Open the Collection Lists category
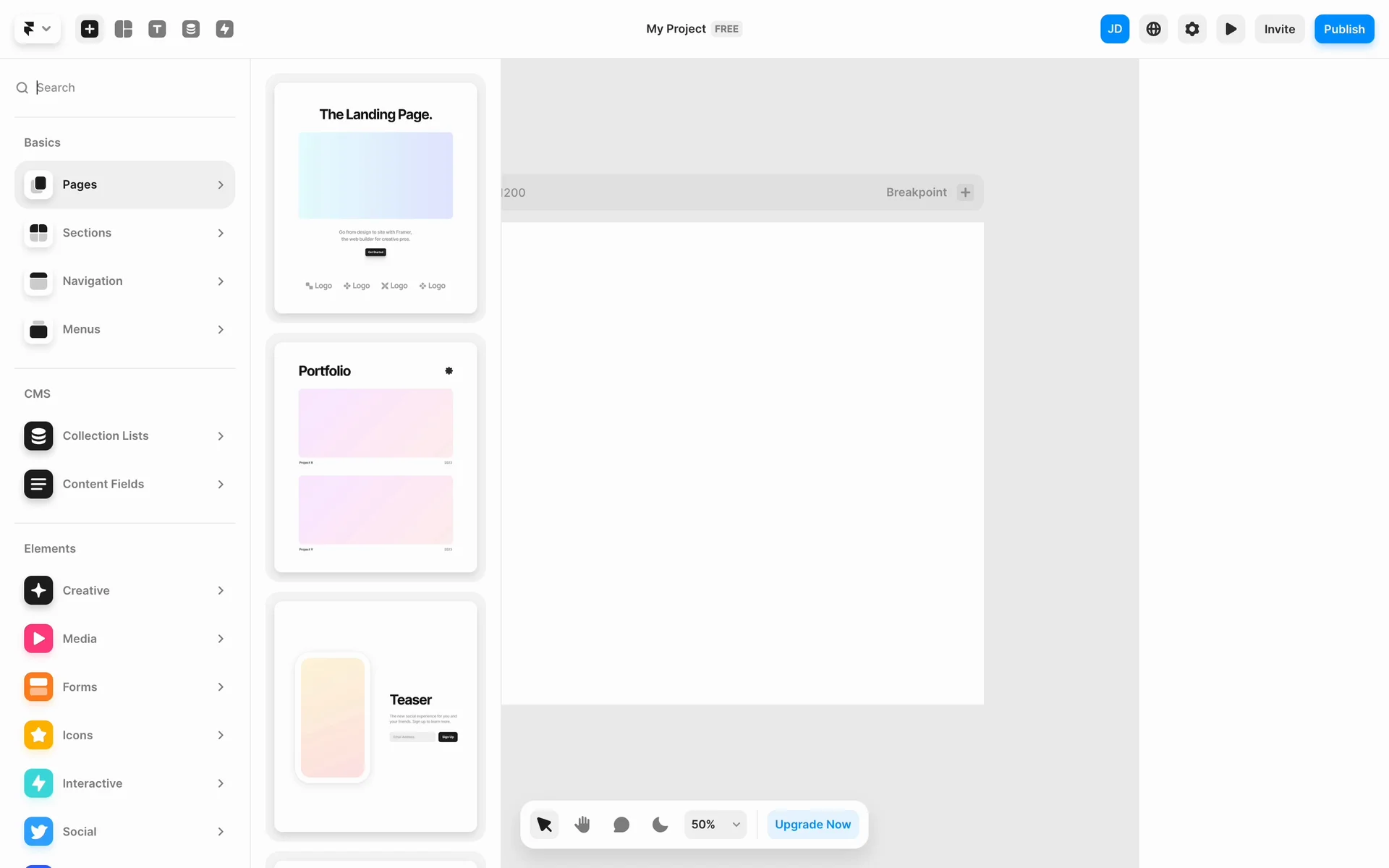The height and width of the screenshot is (868, 1389). click(124, 436)
